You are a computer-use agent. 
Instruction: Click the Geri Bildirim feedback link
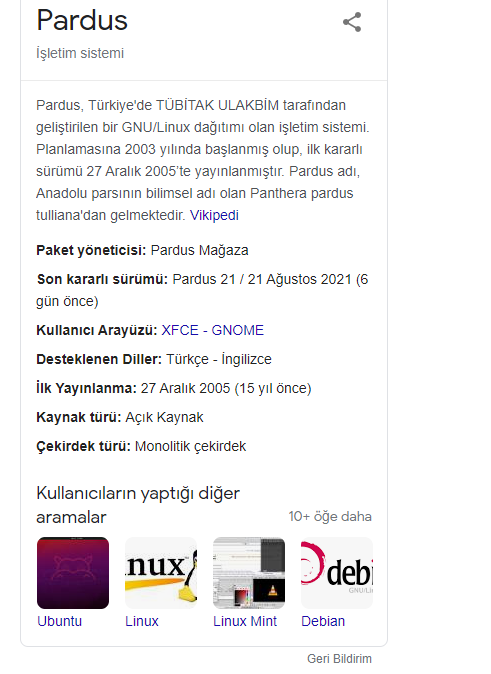pyautogui.click(x=339, y=659)
